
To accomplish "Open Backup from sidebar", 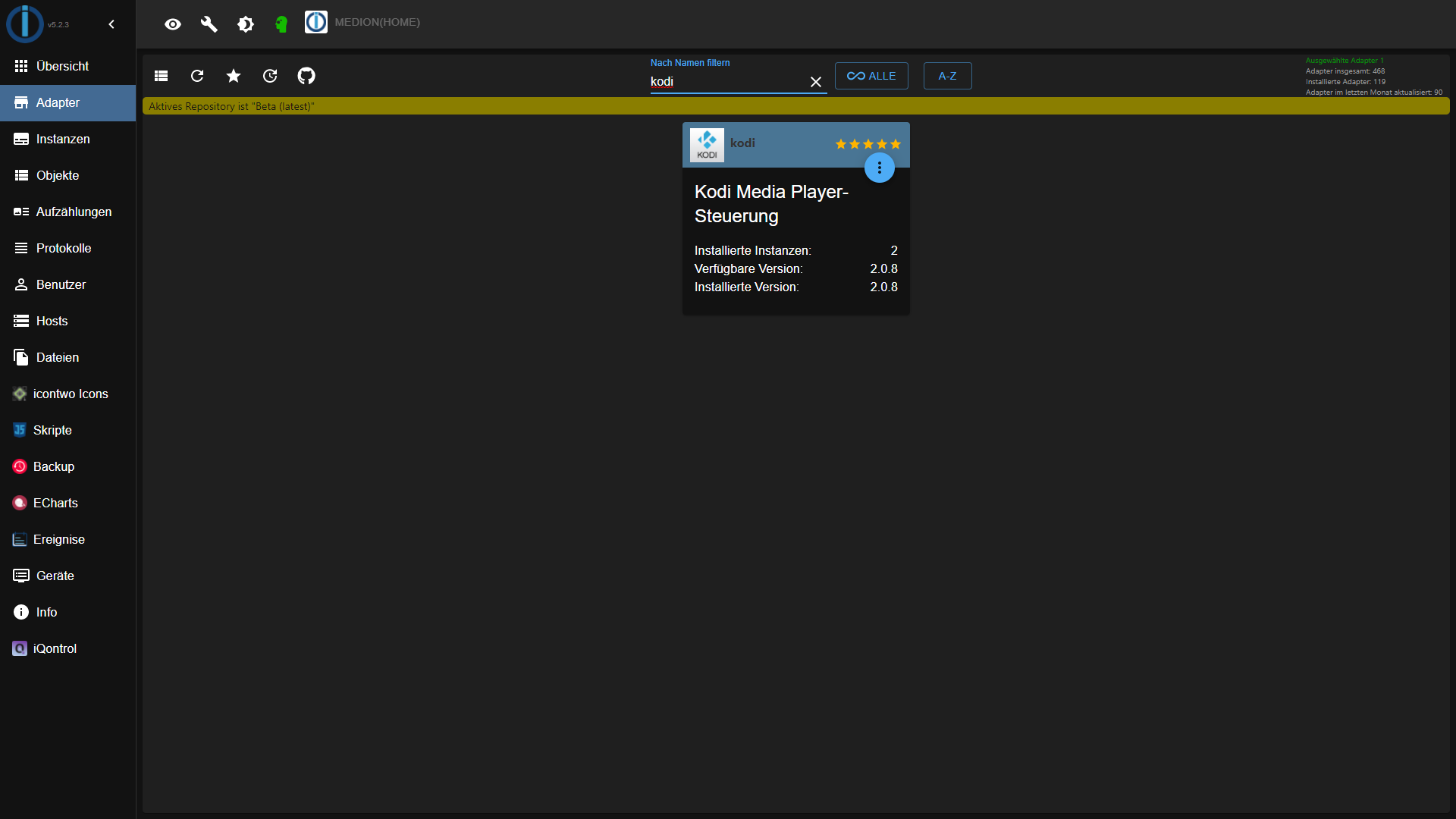I will click(x=54, y=466).
